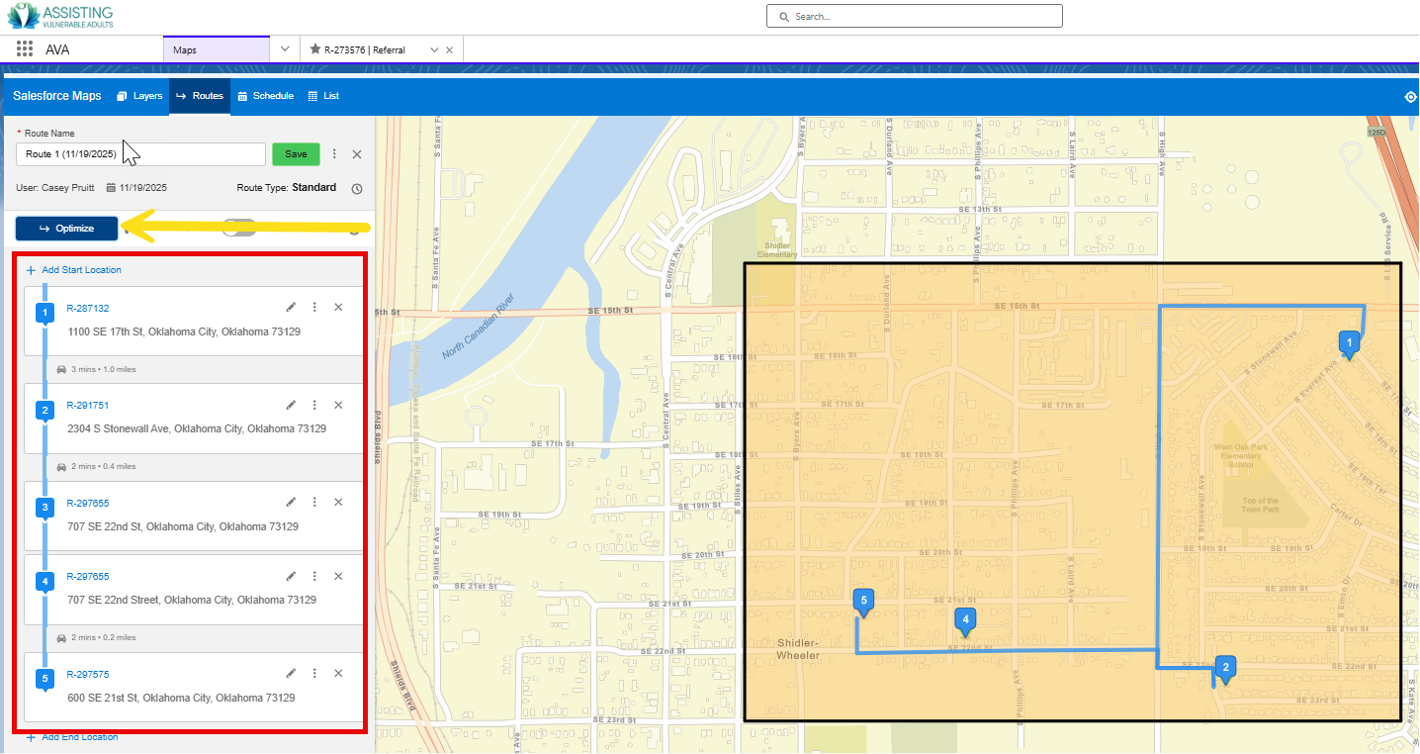Open the R-287132 stop link

[88, 308]
